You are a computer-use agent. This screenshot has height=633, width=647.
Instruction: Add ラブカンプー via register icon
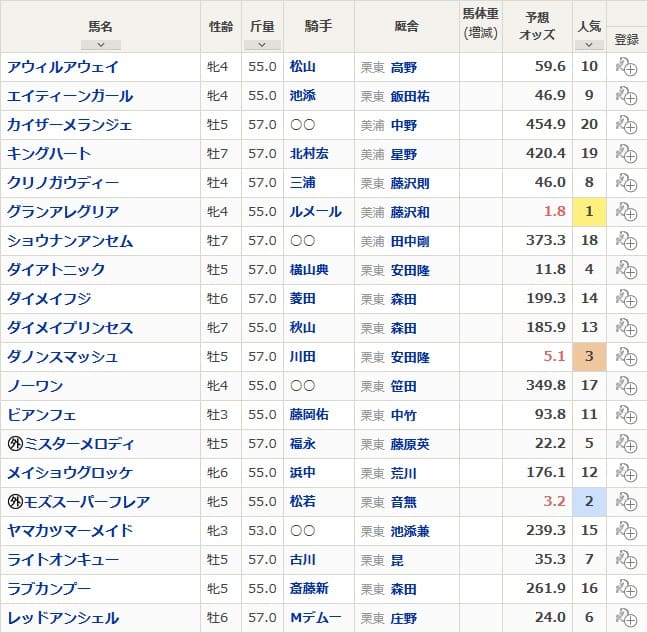[x=626, y=589]
